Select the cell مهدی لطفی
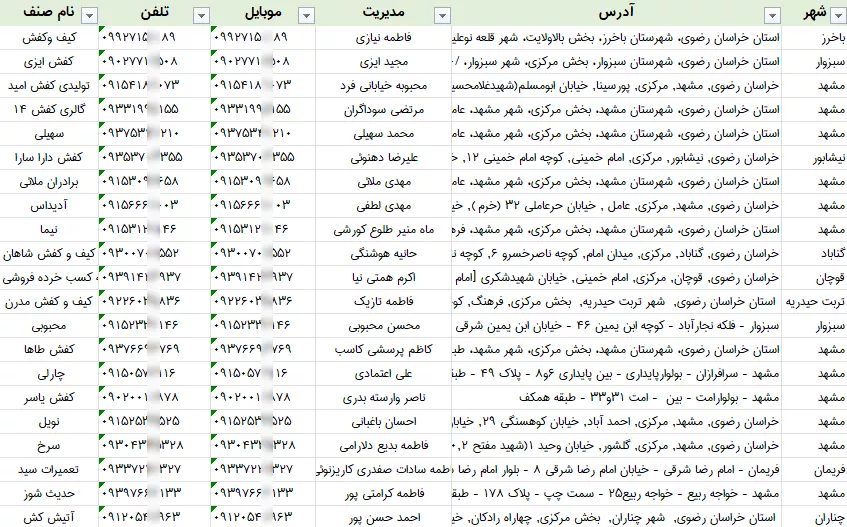The width and height of the screenshot is (847, 527). tap(384, 206)
